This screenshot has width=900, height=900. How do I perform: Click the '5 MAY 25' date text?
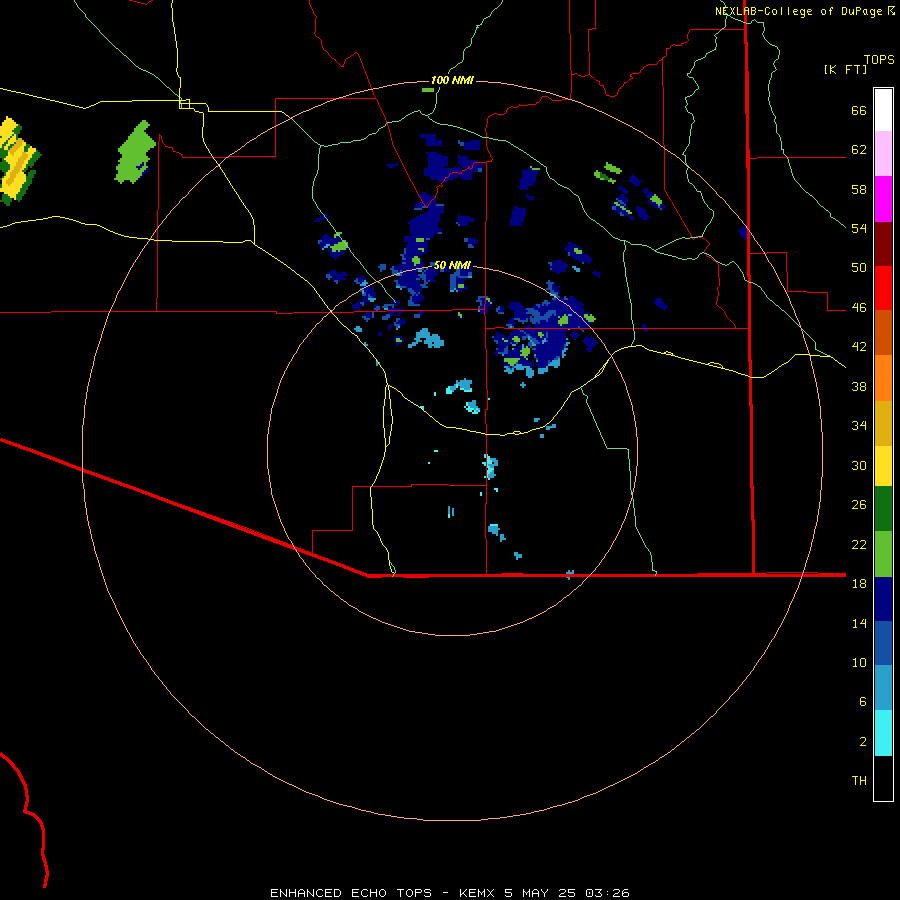click(x=541, y=893)
